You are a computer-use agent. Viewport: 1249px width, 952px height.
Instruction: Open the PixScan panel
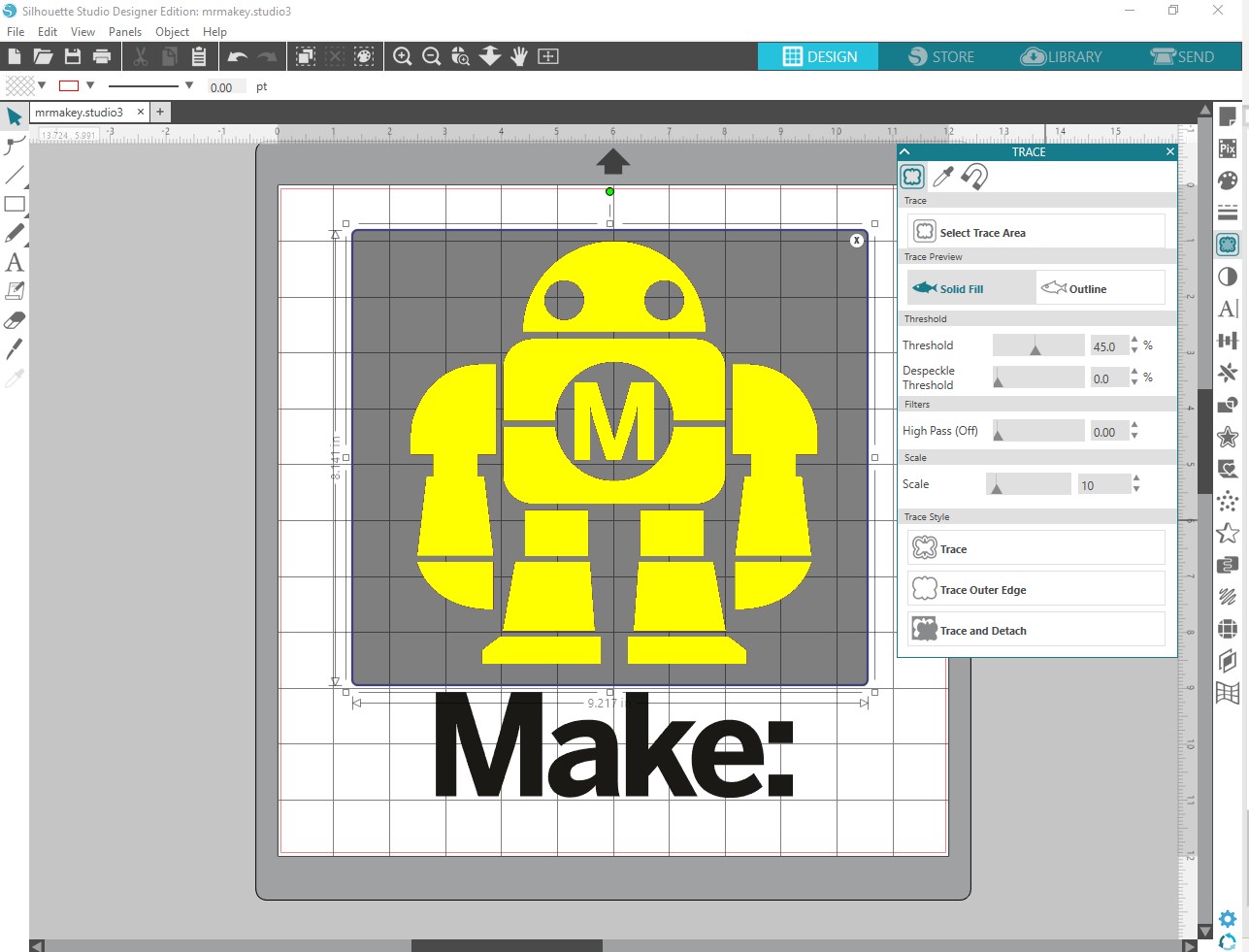coord(1228,148)
